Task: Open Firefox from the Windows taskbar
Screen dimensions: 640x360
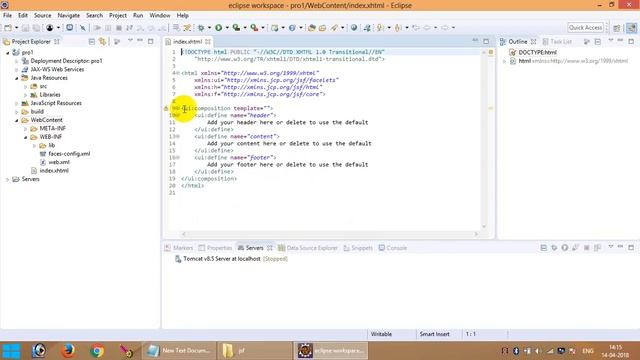Action: pyautogui.click(x=68, y=351)
